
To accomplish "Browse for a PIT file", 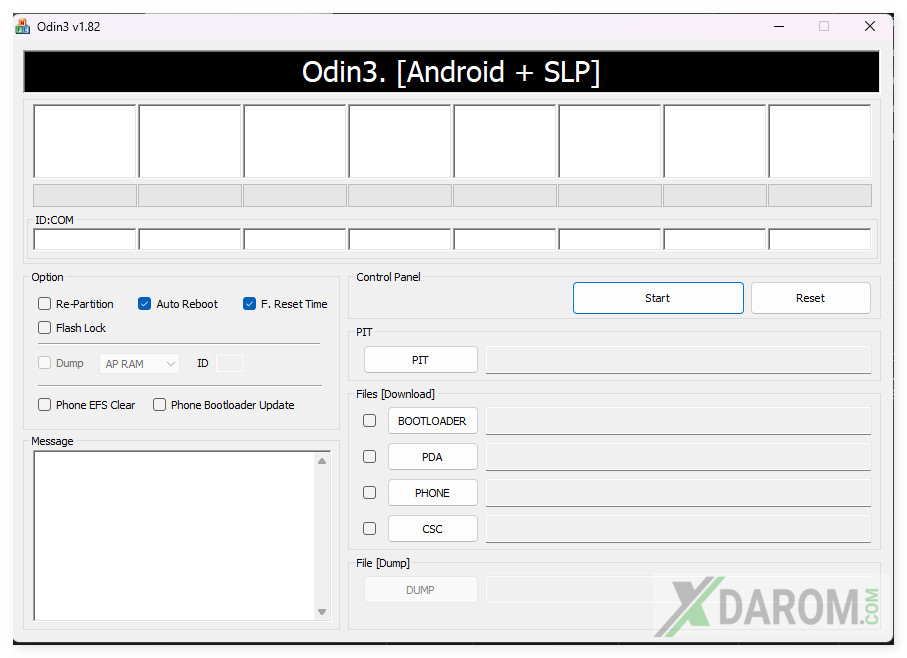I will click(x=420, y=360).
